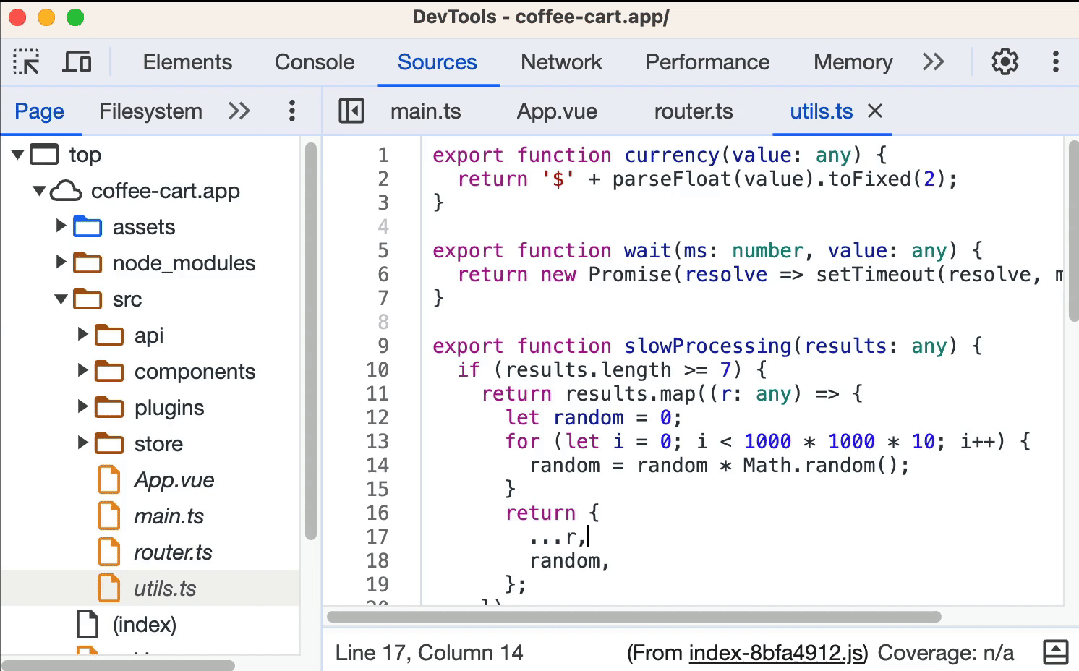Click slowProcessing function name on line 9
Viewport: 1079px width, 671px height.
[x=707, y=345]
